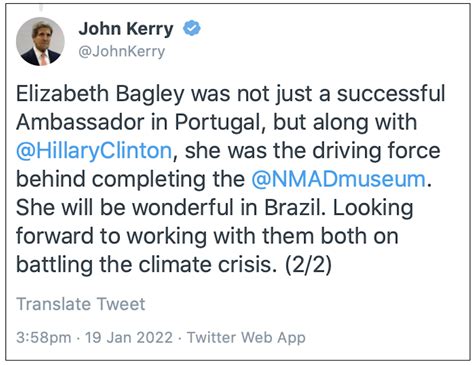This screenshot has height=365, width=474.
Task: Click the word wonderful in the tweet
Action: (183, 208)
